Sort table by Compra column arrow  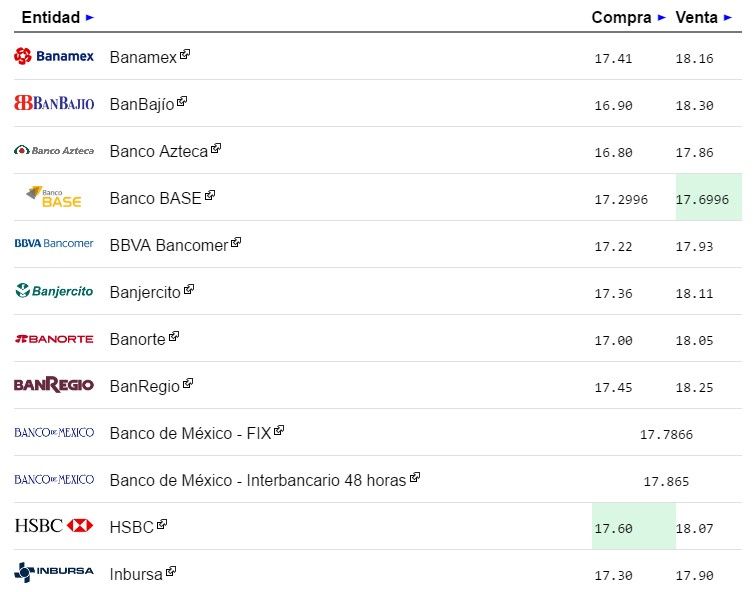coord(661,18)
